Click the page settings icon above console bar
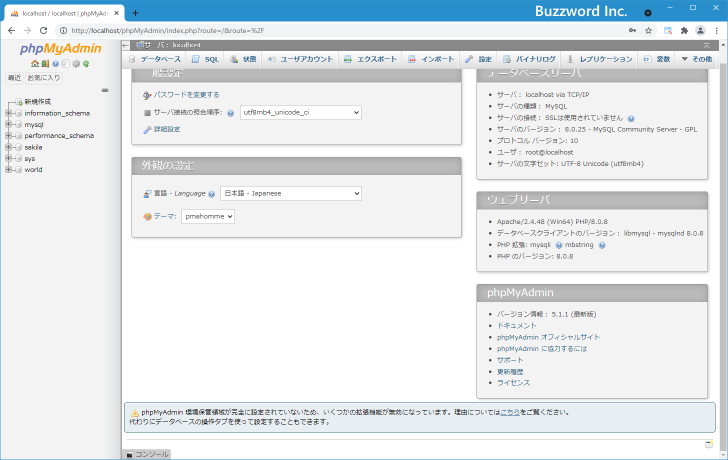This screenshot has height=460, width=728. coord(709,444)
